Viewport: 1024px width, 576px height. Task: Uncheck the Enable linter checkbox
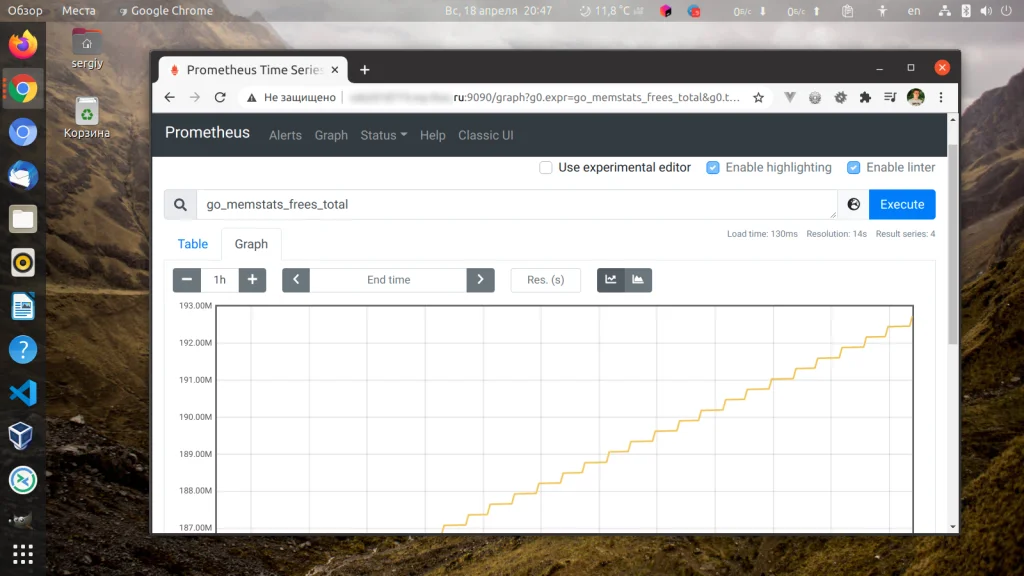pos(854,168)
